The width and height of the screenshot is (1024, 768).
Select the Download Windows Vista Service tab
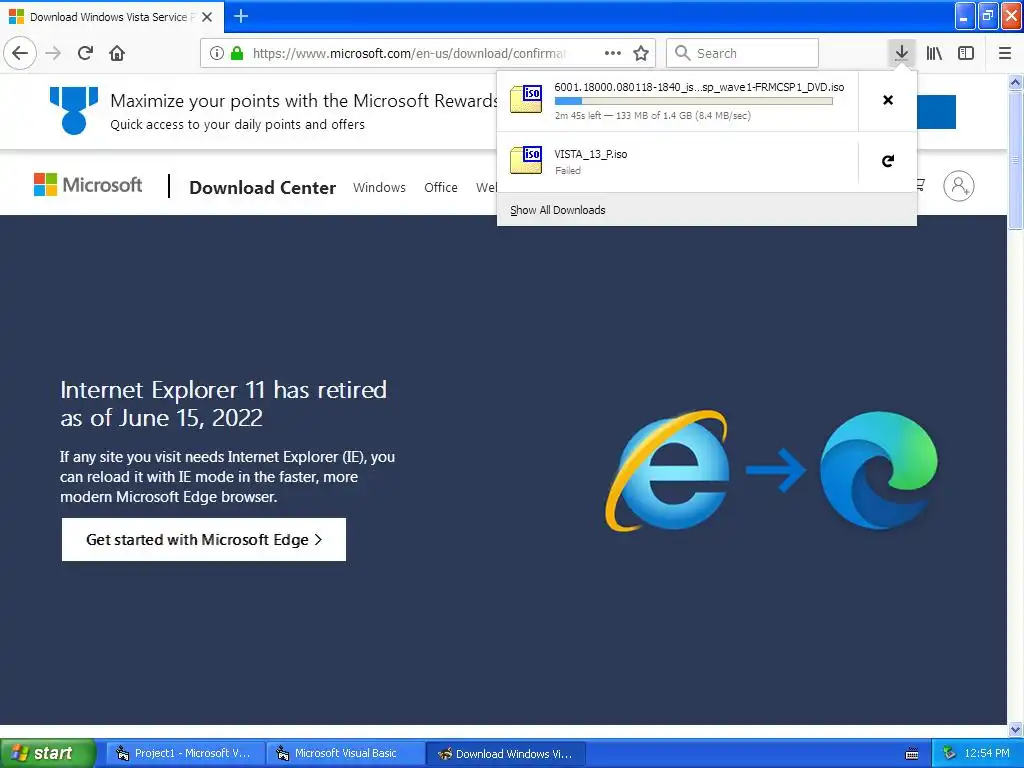click(112, 17)
